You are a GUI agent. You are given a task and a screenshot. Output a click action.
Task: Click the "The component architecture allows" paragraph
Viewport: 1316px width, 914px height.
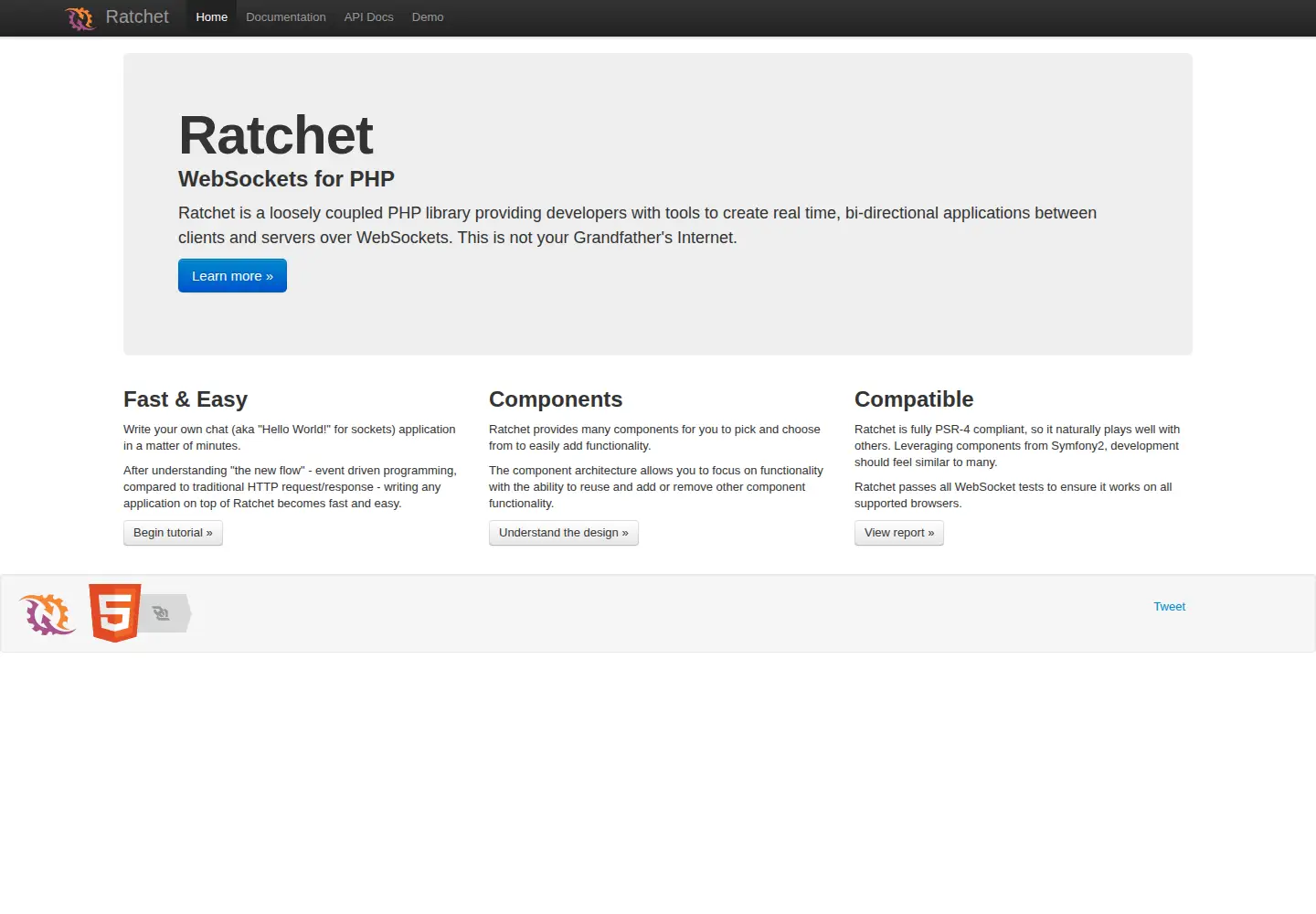coord(656,487)
